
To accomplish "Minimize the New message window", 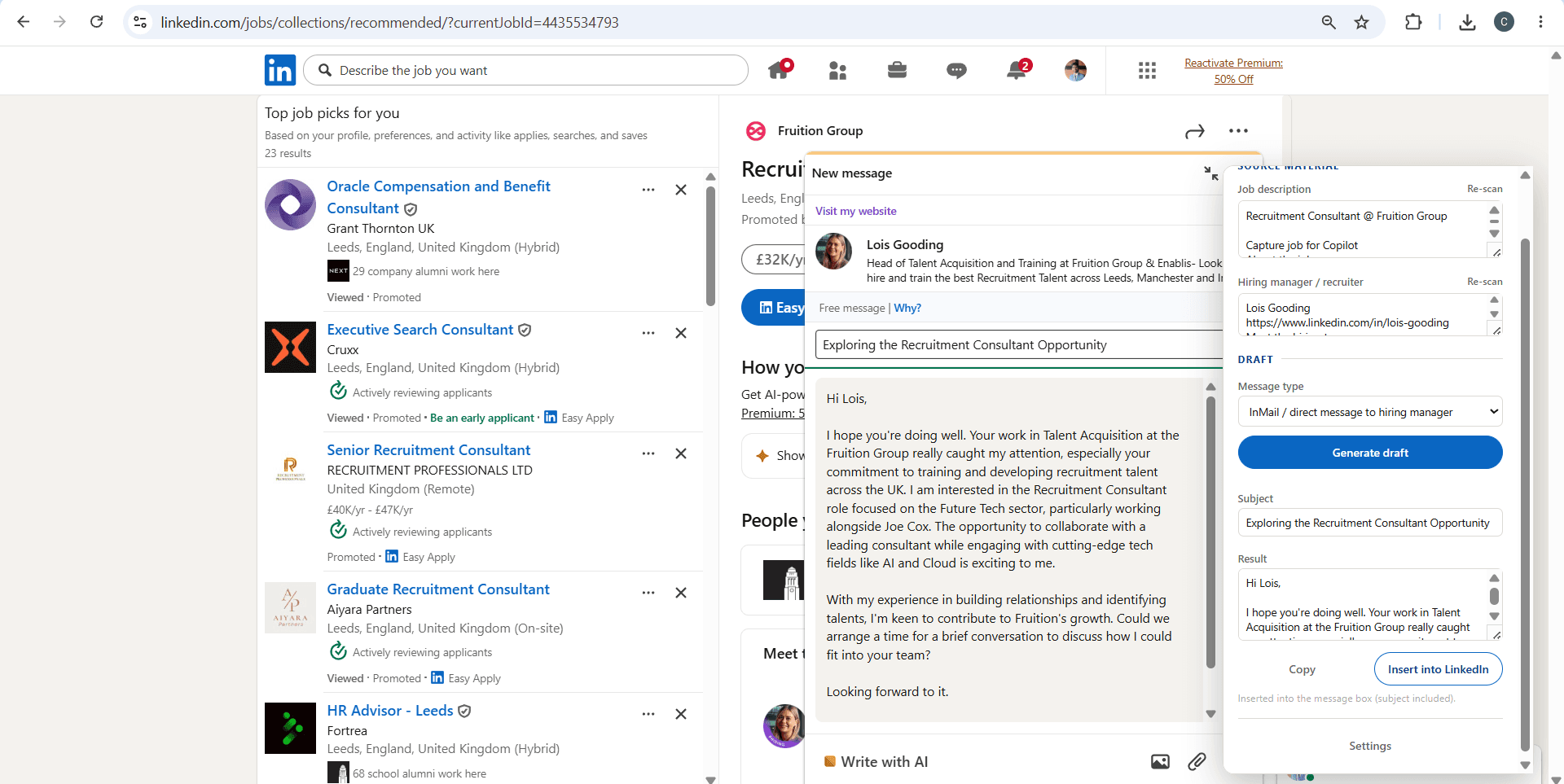I will coord(1211,173).
